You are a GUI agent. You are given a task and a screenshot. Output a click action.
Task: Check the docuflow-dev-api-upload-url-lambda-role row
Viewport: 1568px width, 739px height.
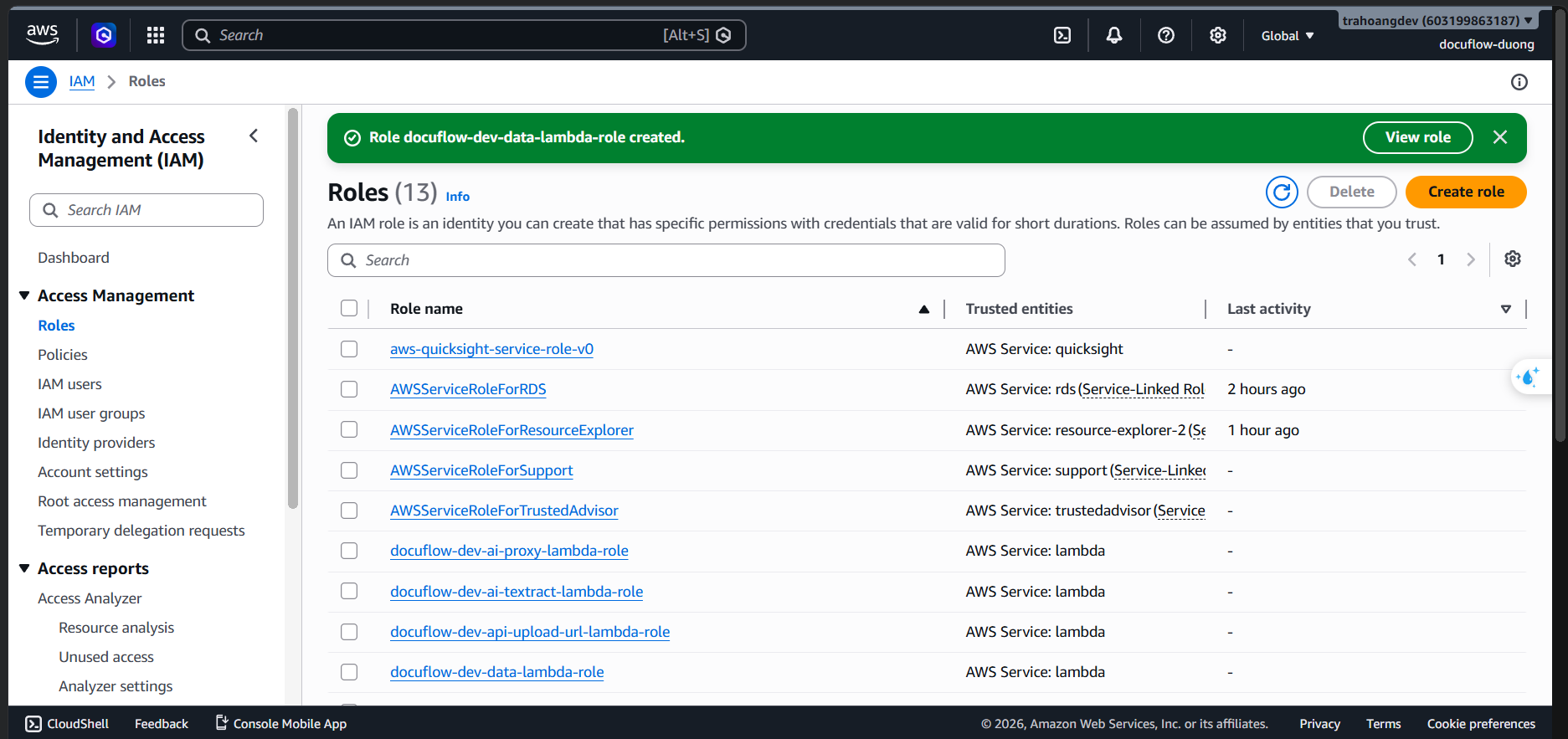click(x=349, y=632)
